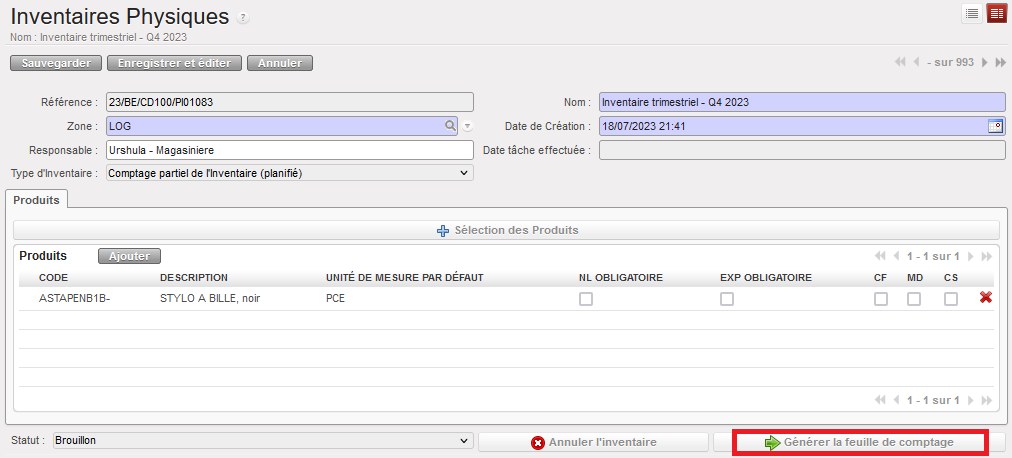Toggle NL Obligatoire checkbox
1012x458 pixels.
pyautogui.click(x=586, y=298)
